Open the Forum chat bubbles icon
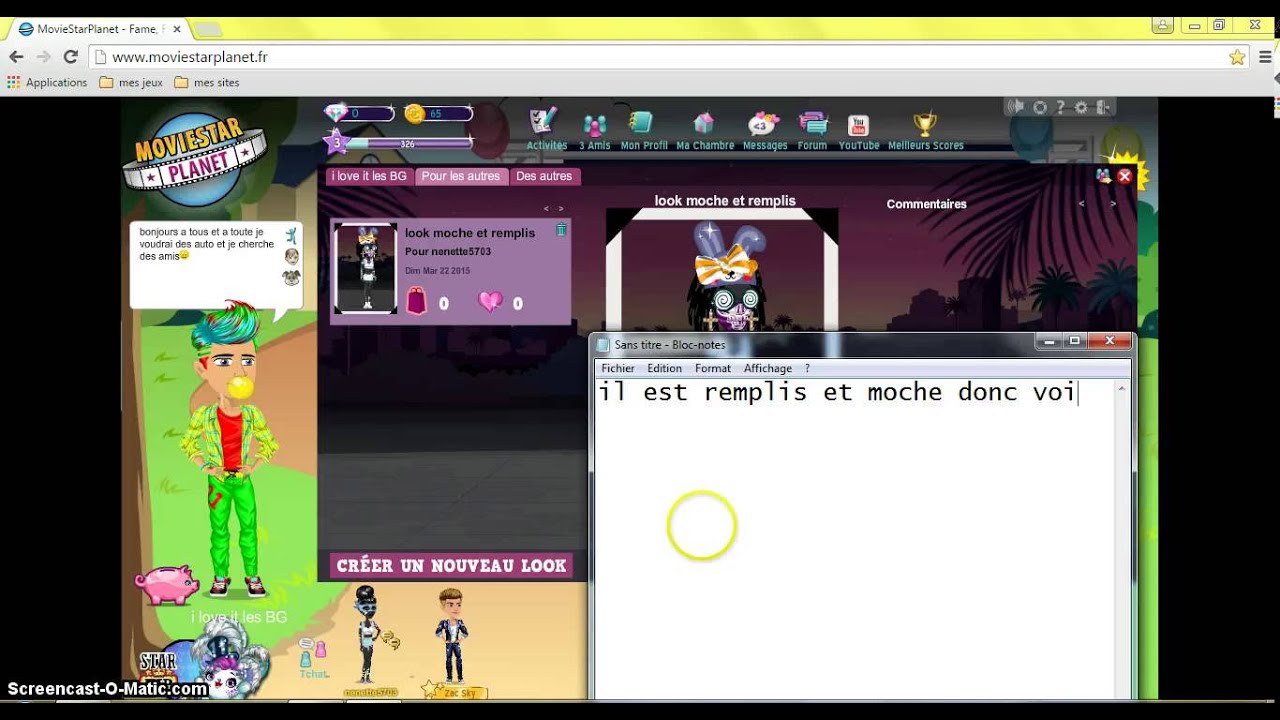 point(813,124)
